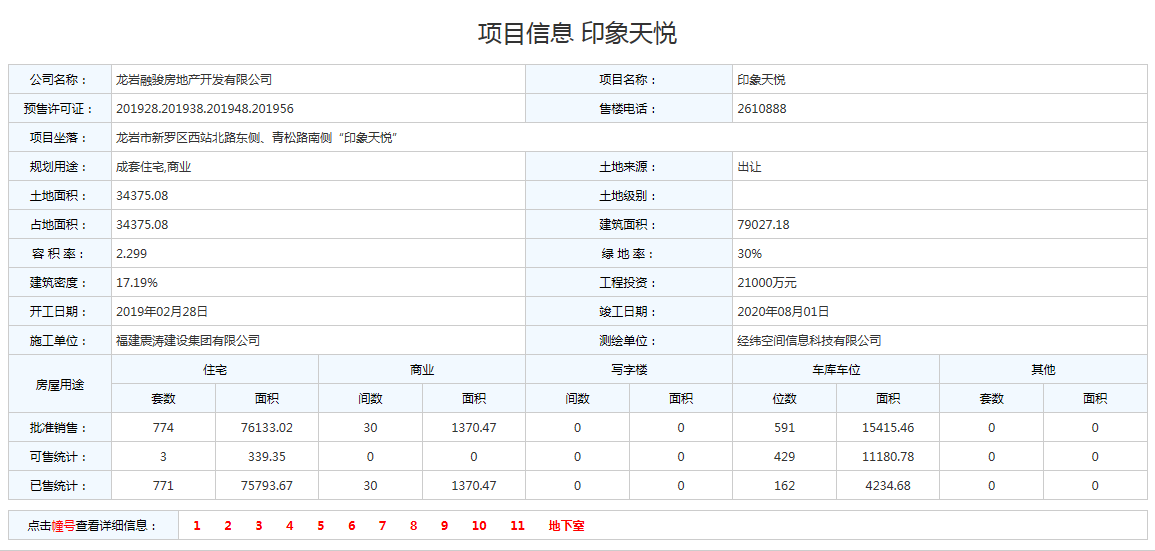Screen dimensions: 1155x551
Task: Click sold residential units 771
Action: (163, 485)
